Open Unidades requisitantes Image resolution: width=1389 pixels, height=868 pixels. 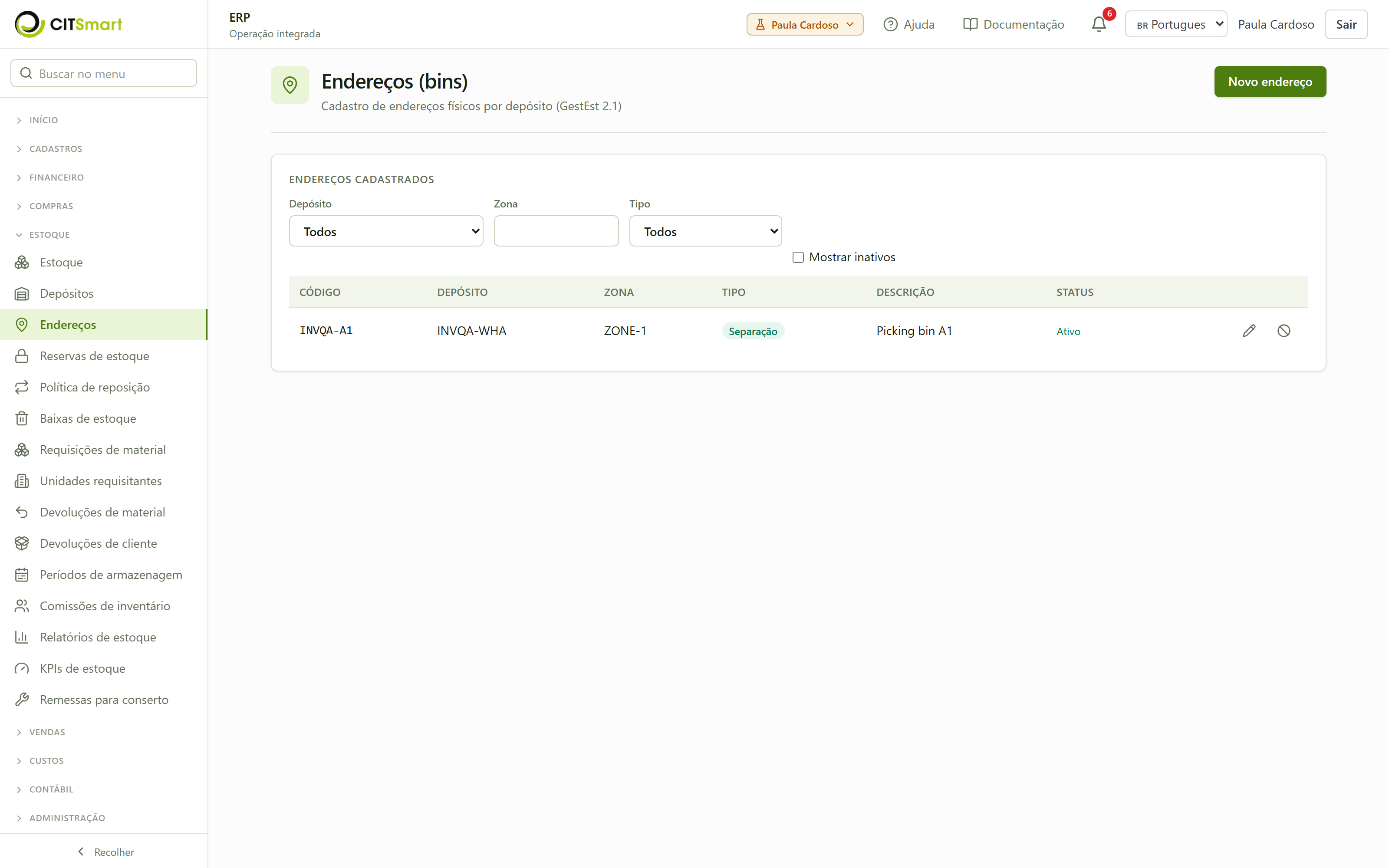click(x=104, y=481)
